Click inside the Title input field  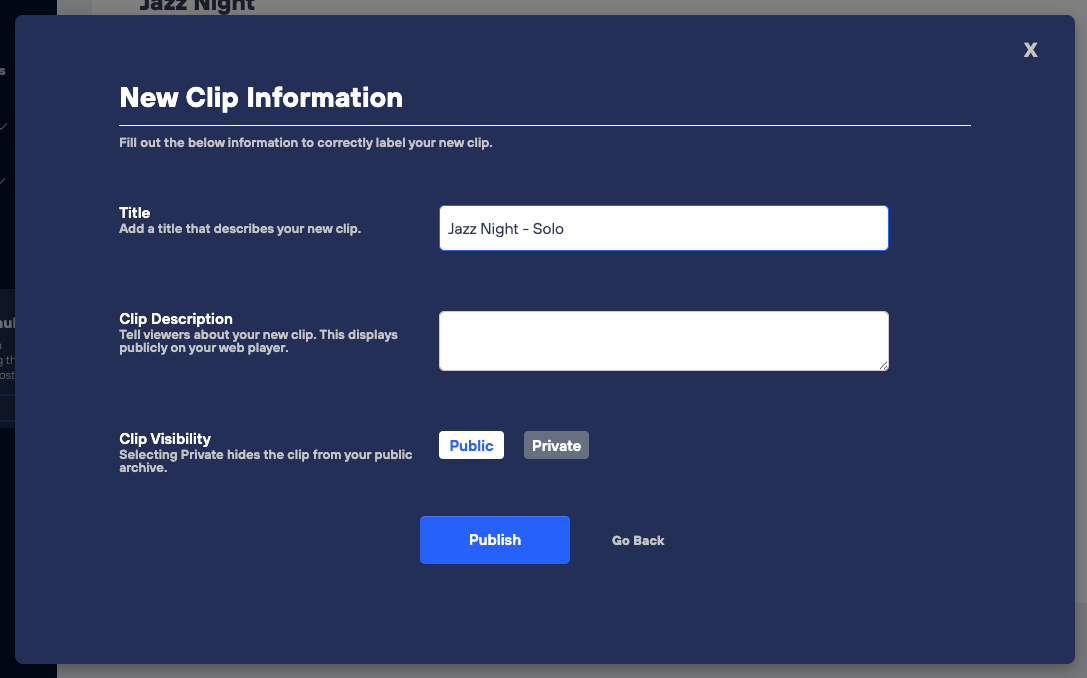coord(663,228)
